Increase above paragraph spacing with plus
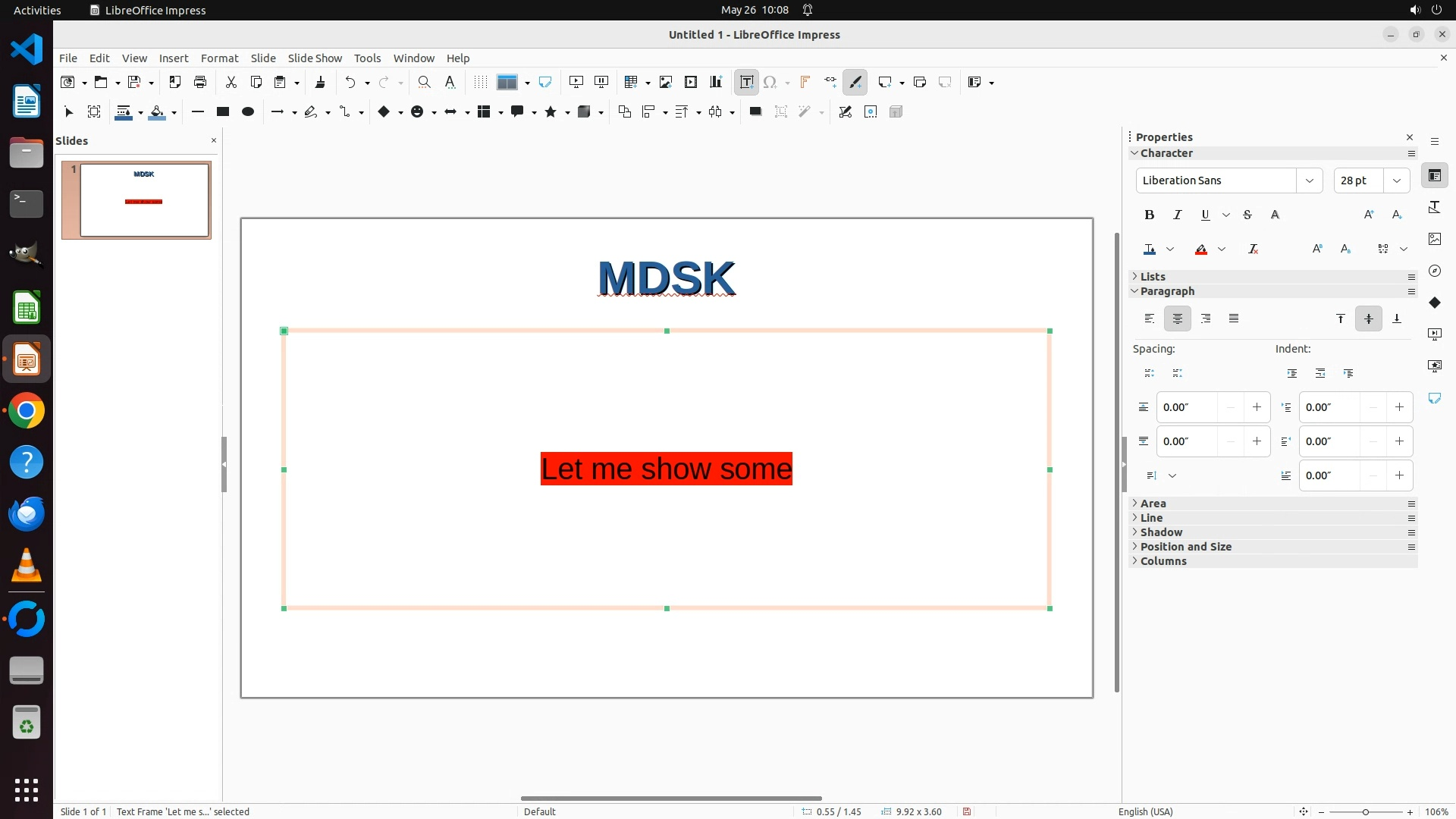Viewport: 1456px width, 819px height. [x=1257, y=407]
